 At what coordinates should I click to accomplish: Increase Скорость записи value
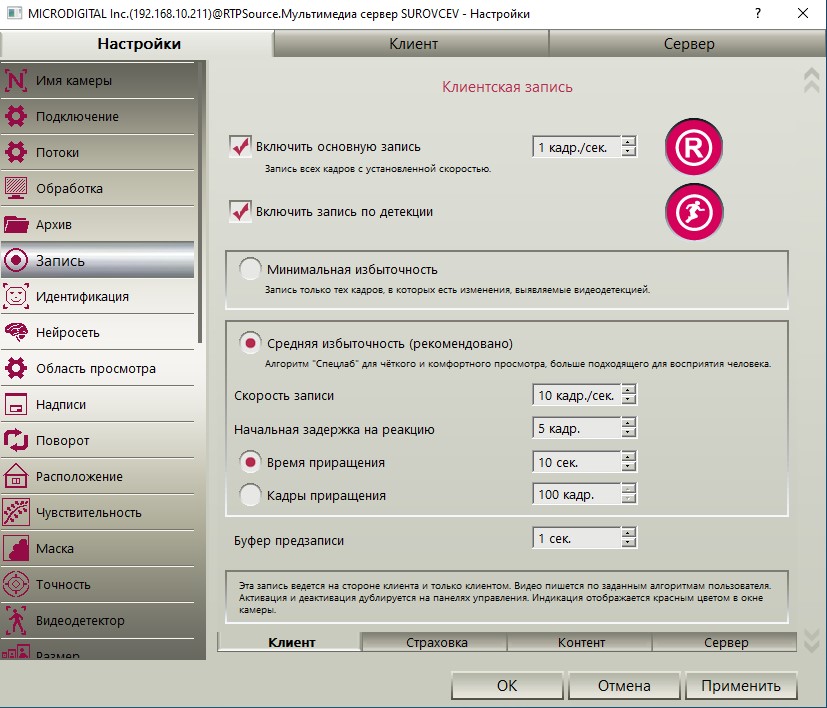click(628, 390)
